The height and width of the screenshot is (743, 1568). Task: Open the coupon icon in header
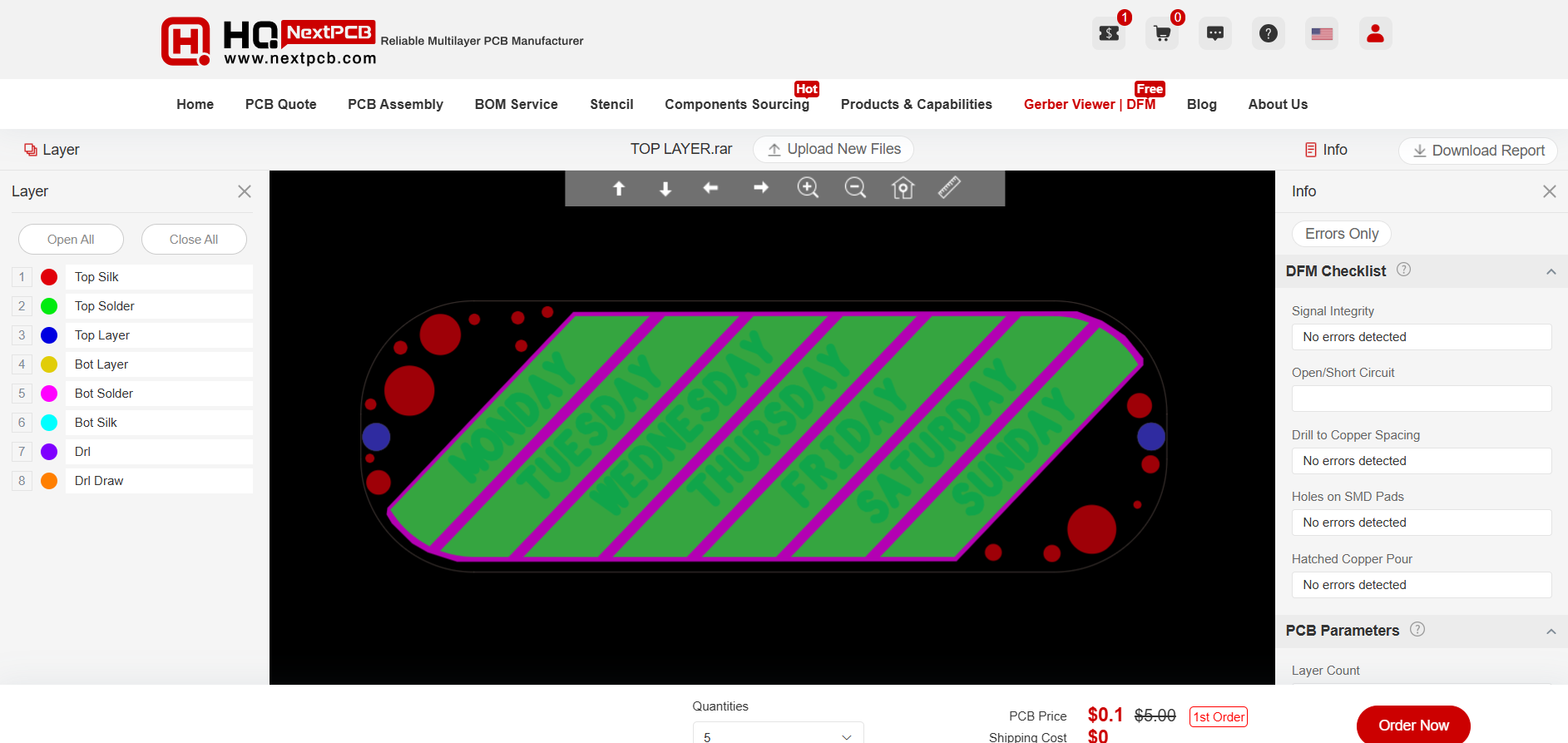[1109, 33]
